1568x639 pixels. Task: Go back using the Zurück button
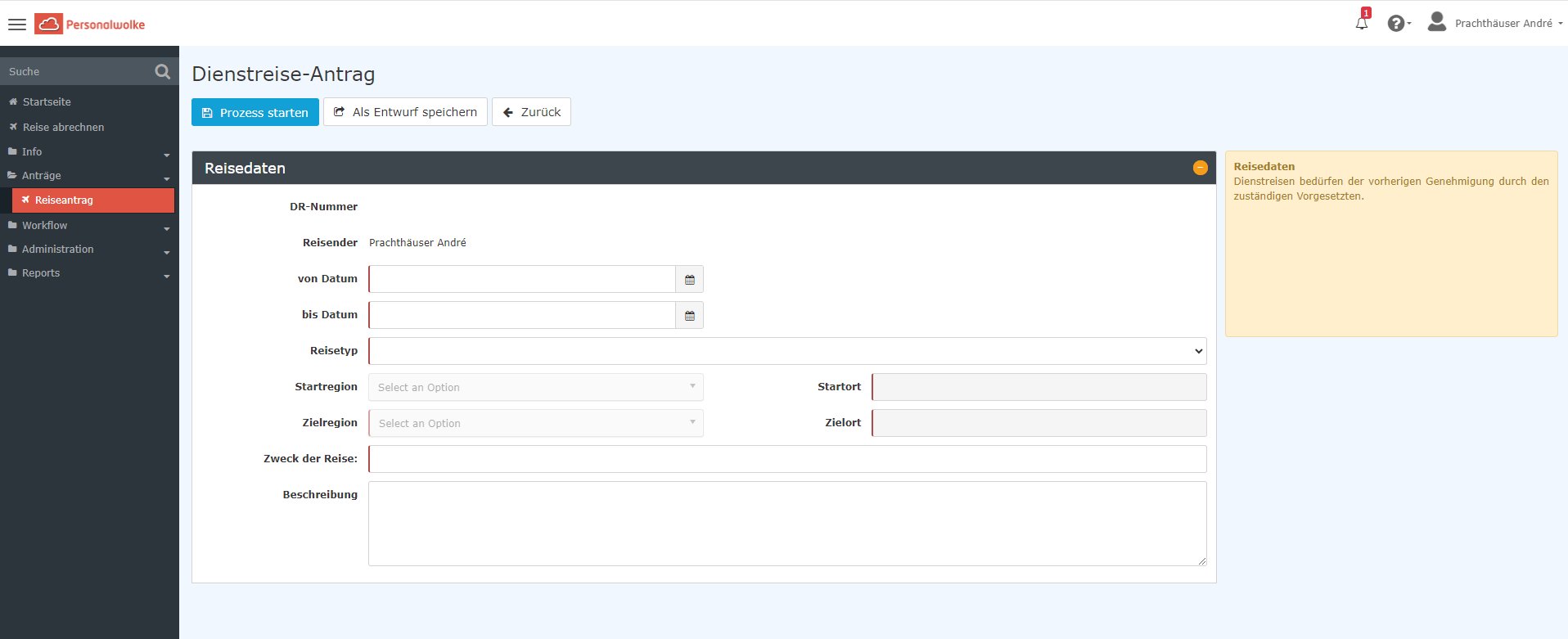[531, 112]
